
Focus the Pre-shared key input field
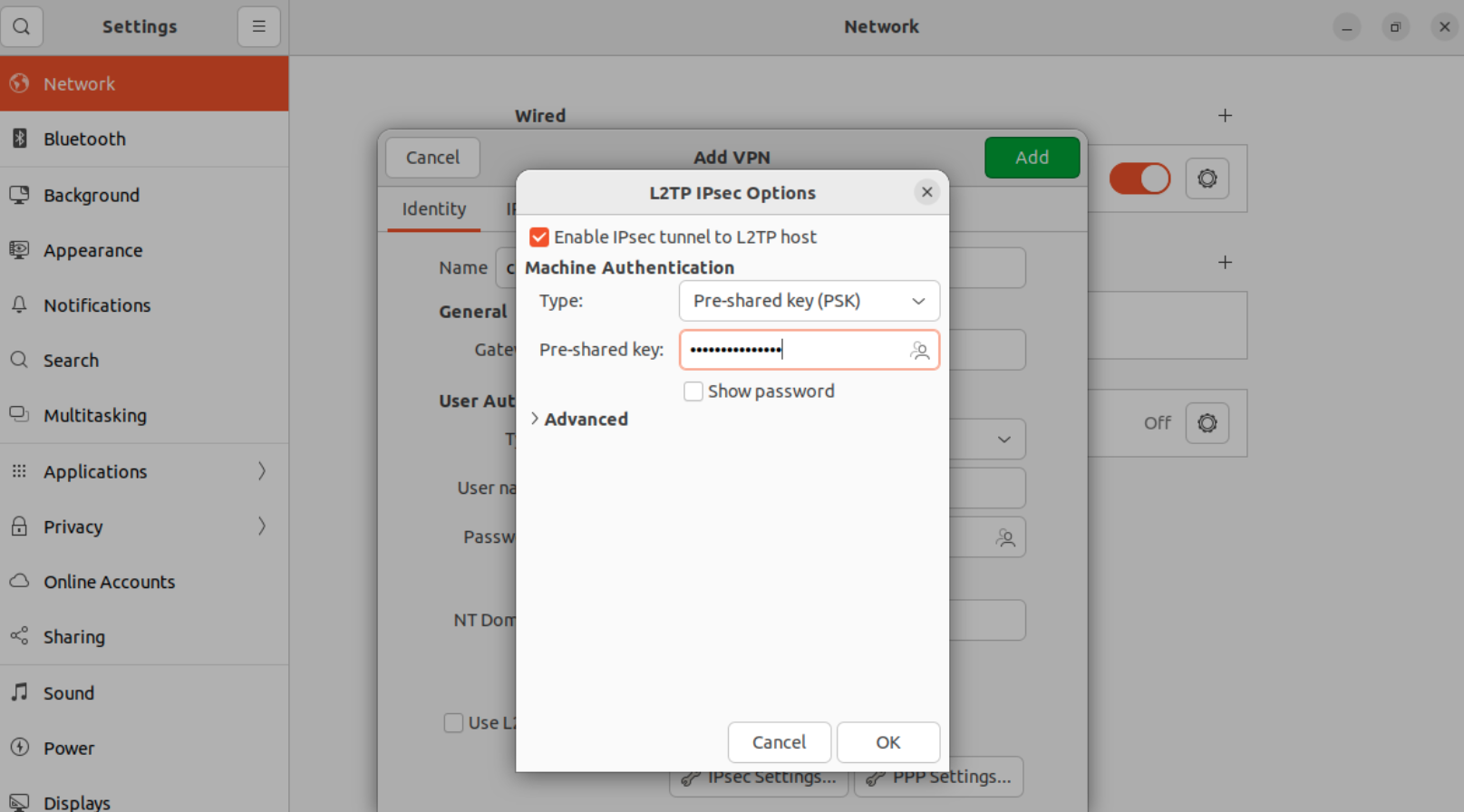coord(793,351)
